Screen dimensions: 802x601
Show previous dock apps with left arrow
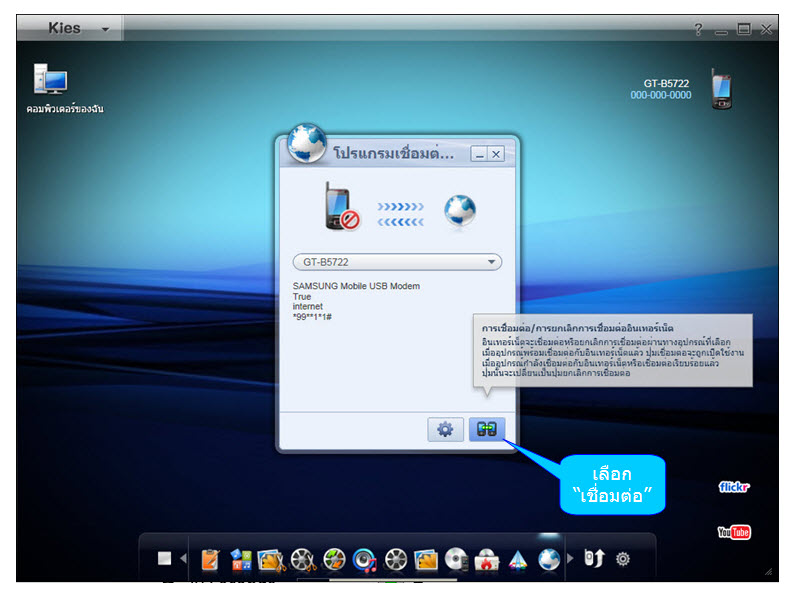click(x=183, y=558)
